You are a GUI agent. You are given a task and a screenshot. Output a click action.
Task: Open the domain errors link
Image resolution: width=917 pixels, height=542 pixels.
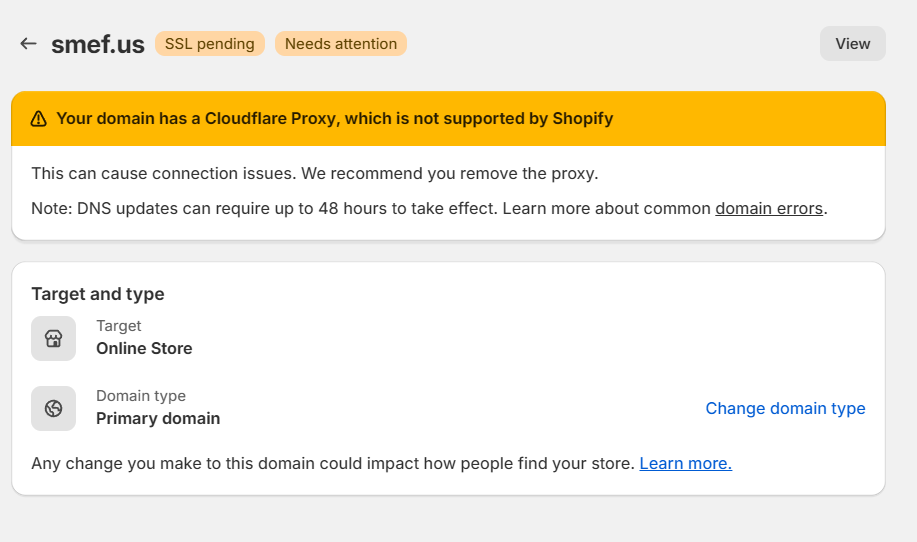(x=769, y=208)
